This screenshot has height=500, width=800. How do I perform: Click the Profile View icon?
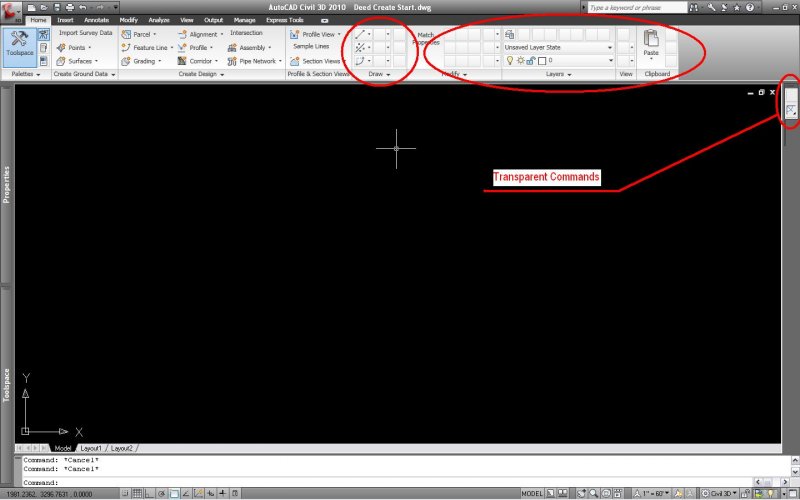294,34
